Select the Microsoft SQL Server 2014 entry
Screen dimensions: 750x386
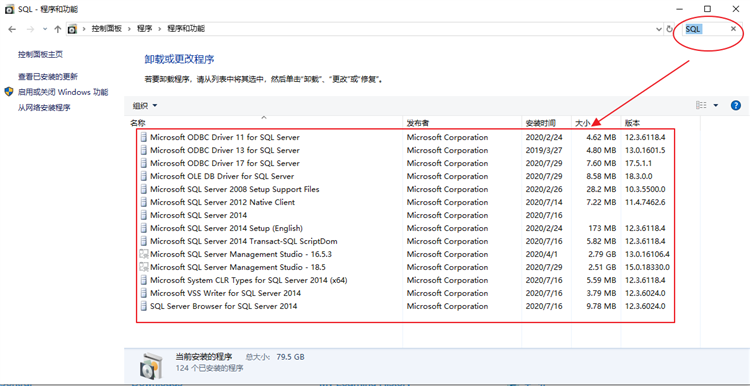point(199,215)
